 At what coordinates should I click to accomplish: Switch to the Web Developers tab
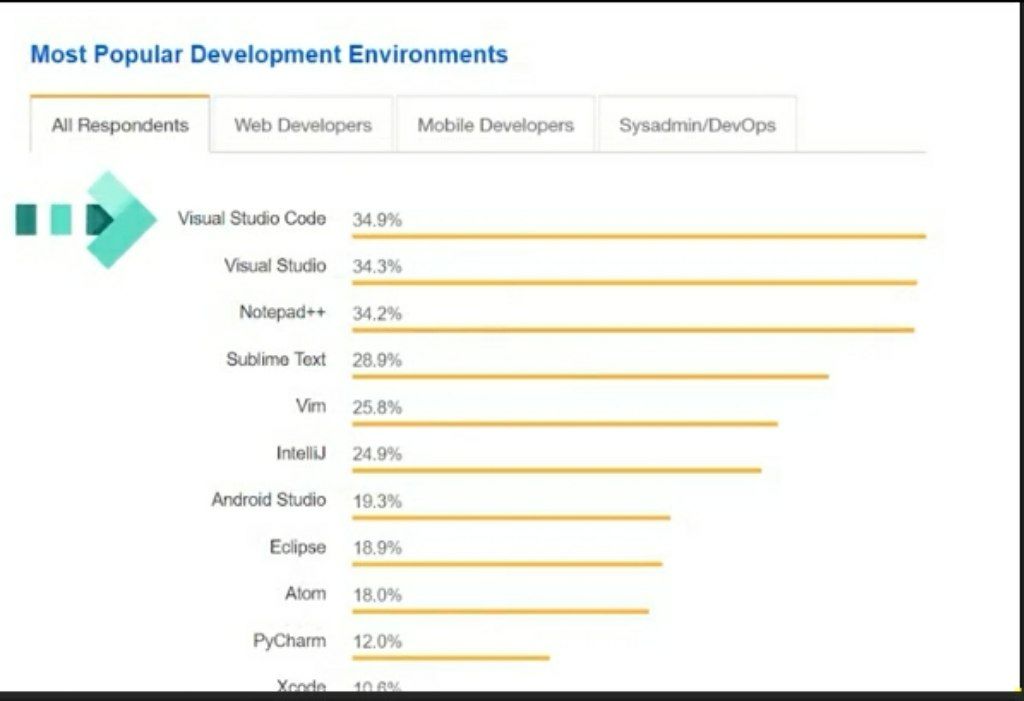(303, 124)
